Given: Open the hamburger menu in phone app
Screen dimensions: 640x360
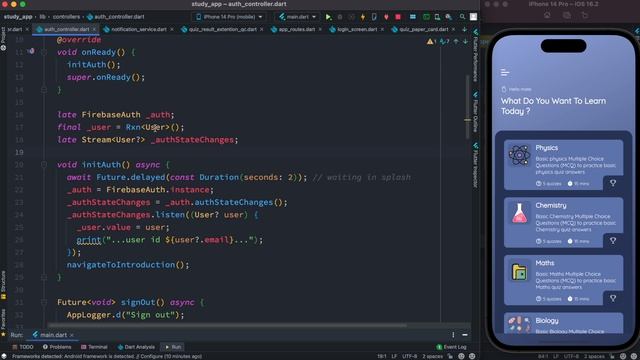Looking at the screenshot, I should 505,73.
